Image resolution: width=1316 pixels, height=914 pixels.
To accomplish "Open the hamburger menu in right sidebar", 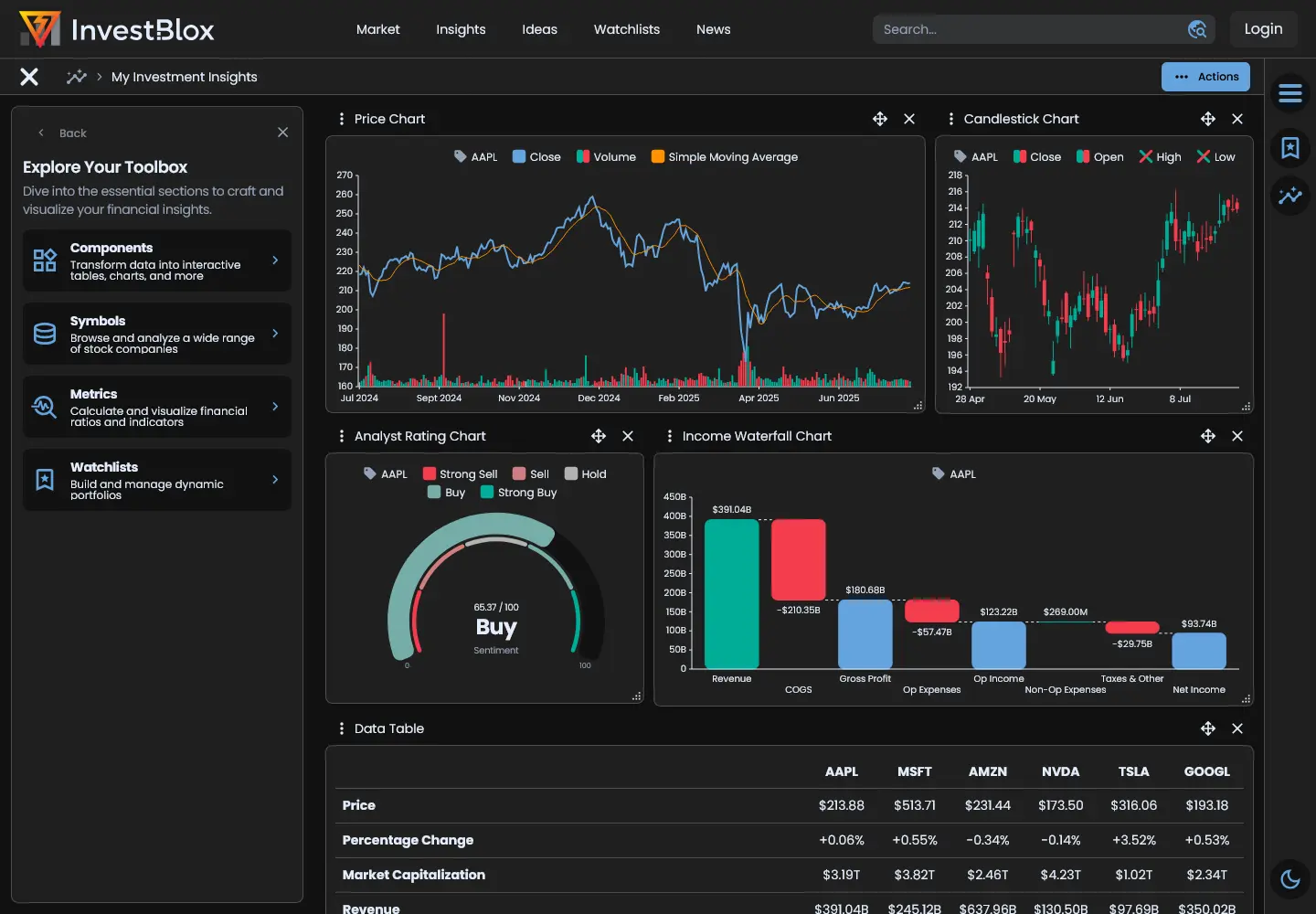I will click(1290, 93).
